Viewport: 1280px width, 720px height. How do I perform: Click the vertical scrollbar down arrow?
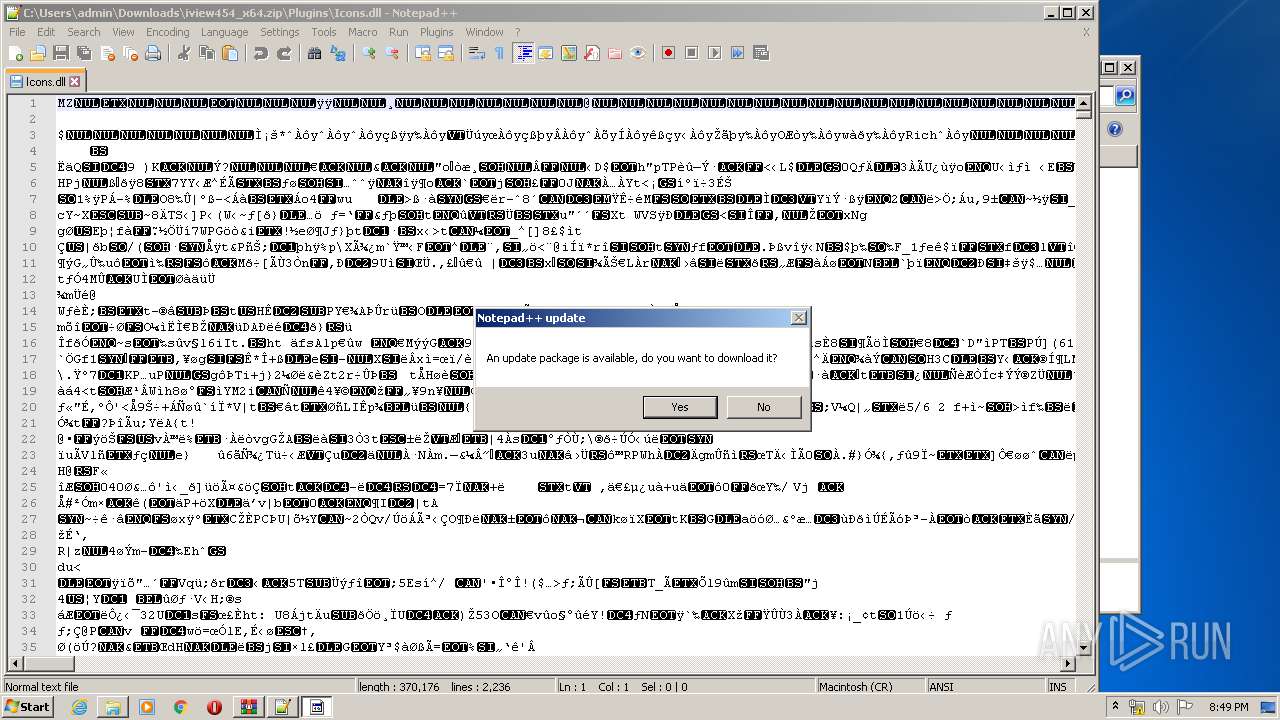click(1083, 648)
